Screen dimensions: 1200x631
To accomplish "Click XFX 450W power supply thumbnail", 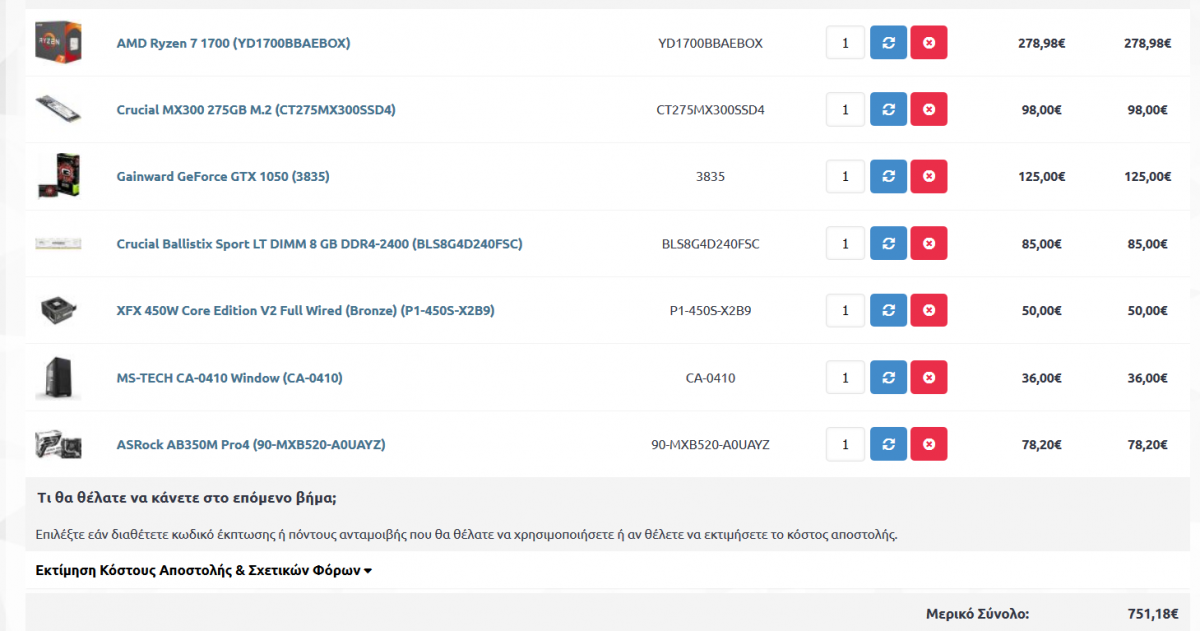I will 58,310.
